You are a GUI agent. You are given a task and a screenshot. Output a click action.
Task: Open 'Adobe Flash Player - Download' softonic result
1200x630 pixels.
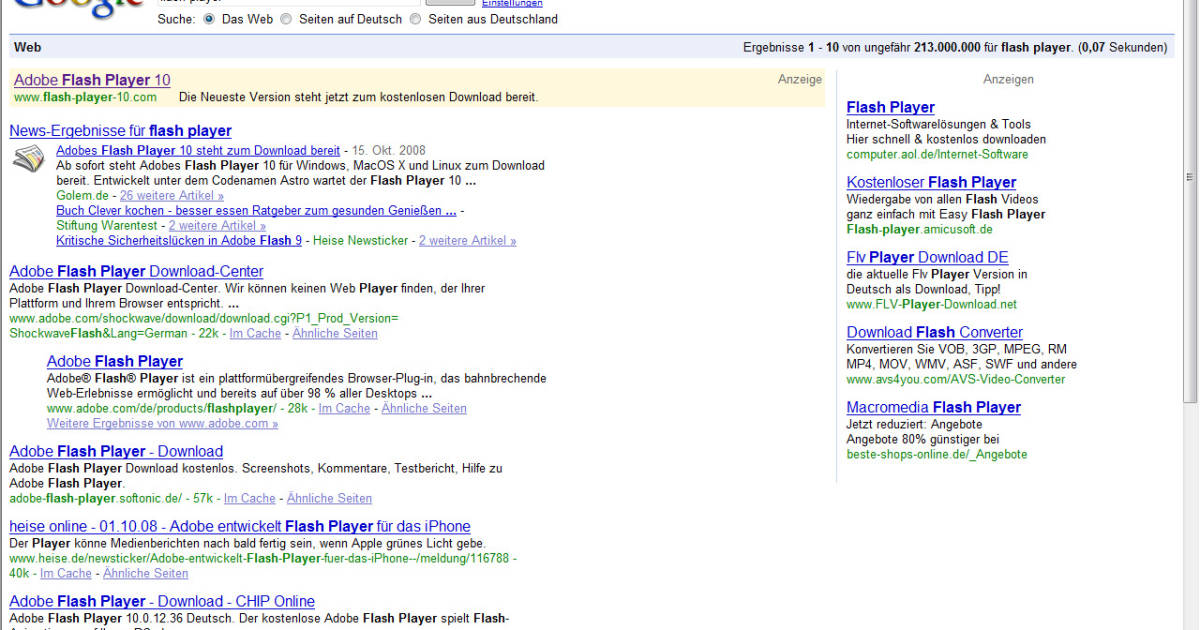pos(116,451)
